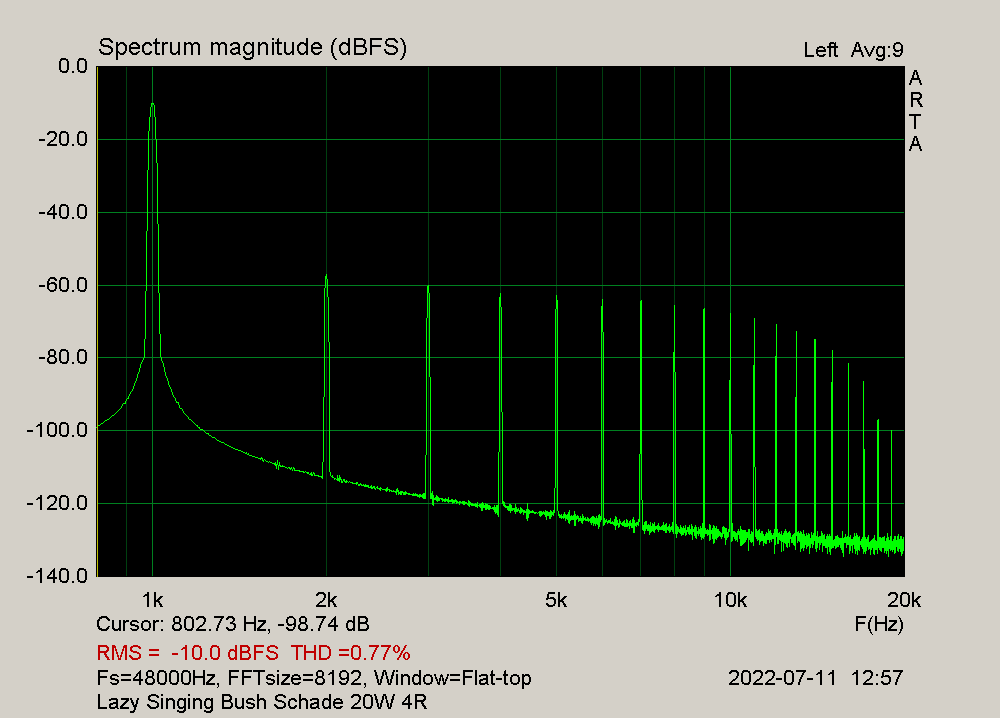Click the 'FFTsize=8192' text

pyautogui.click(x=294, y=678)
